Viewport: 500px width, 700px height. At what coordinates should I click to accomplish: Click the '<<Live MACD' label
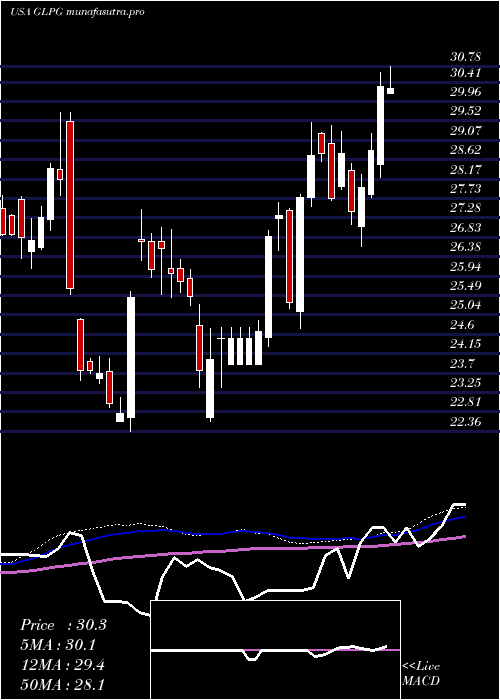click(x=421, y=674)
